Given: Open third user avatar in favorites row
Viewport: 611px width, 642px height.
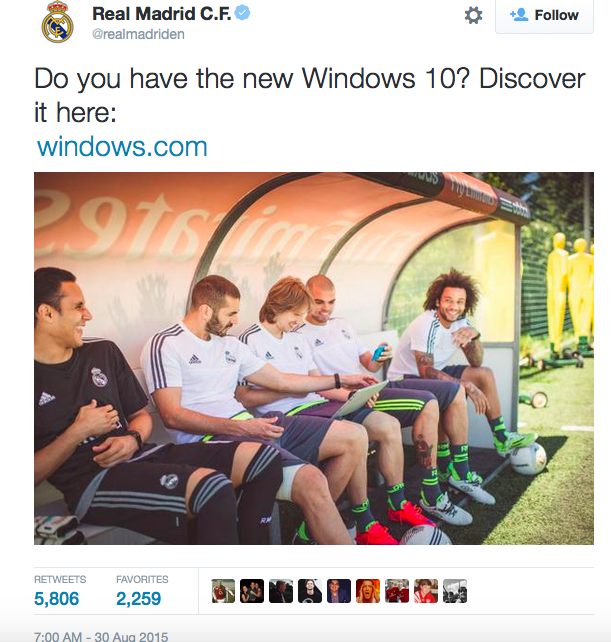Looking at the screenshot, I should (x=281, y=591).
